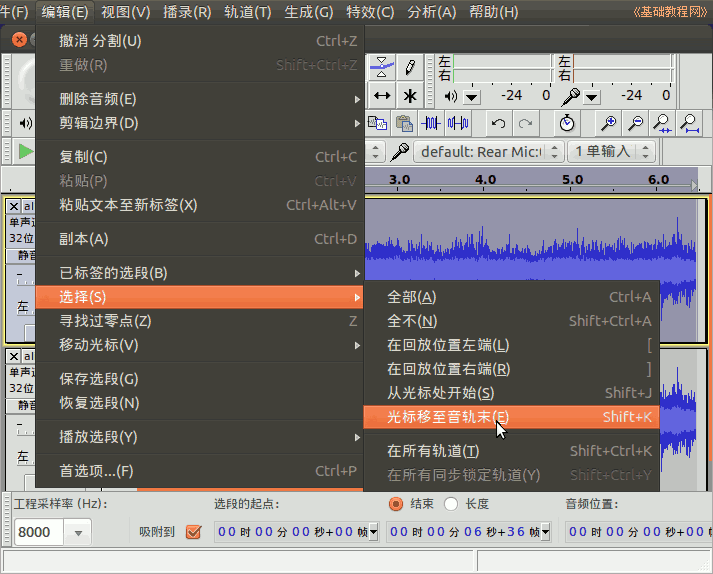Click the Copy toolbar icon
Image resolution: width=713 pixels, height=574 pixels.
(377, 123)
